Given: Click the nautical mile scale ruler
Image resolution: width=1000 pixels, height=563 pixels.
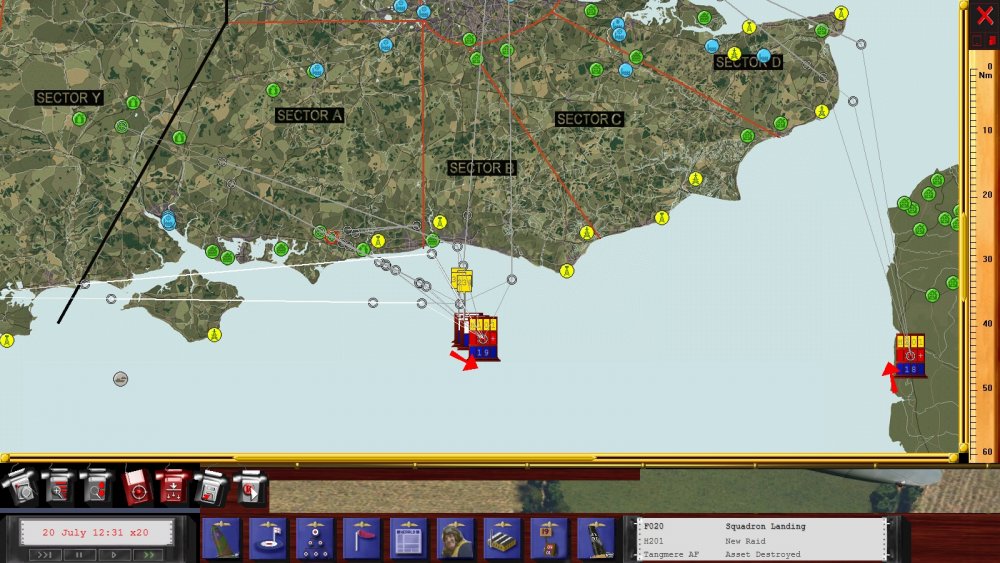Looking at the screenshot, I should click(981, 255).
